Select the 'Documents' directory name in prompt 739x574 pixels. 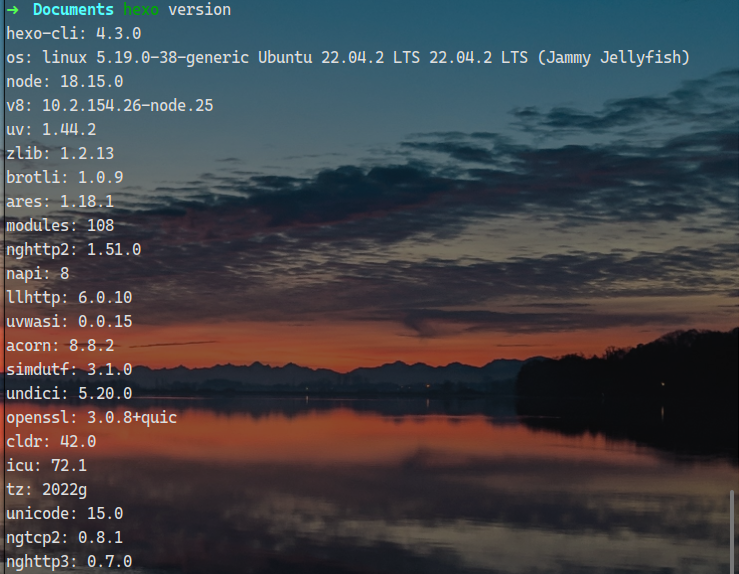coord(73,9)
